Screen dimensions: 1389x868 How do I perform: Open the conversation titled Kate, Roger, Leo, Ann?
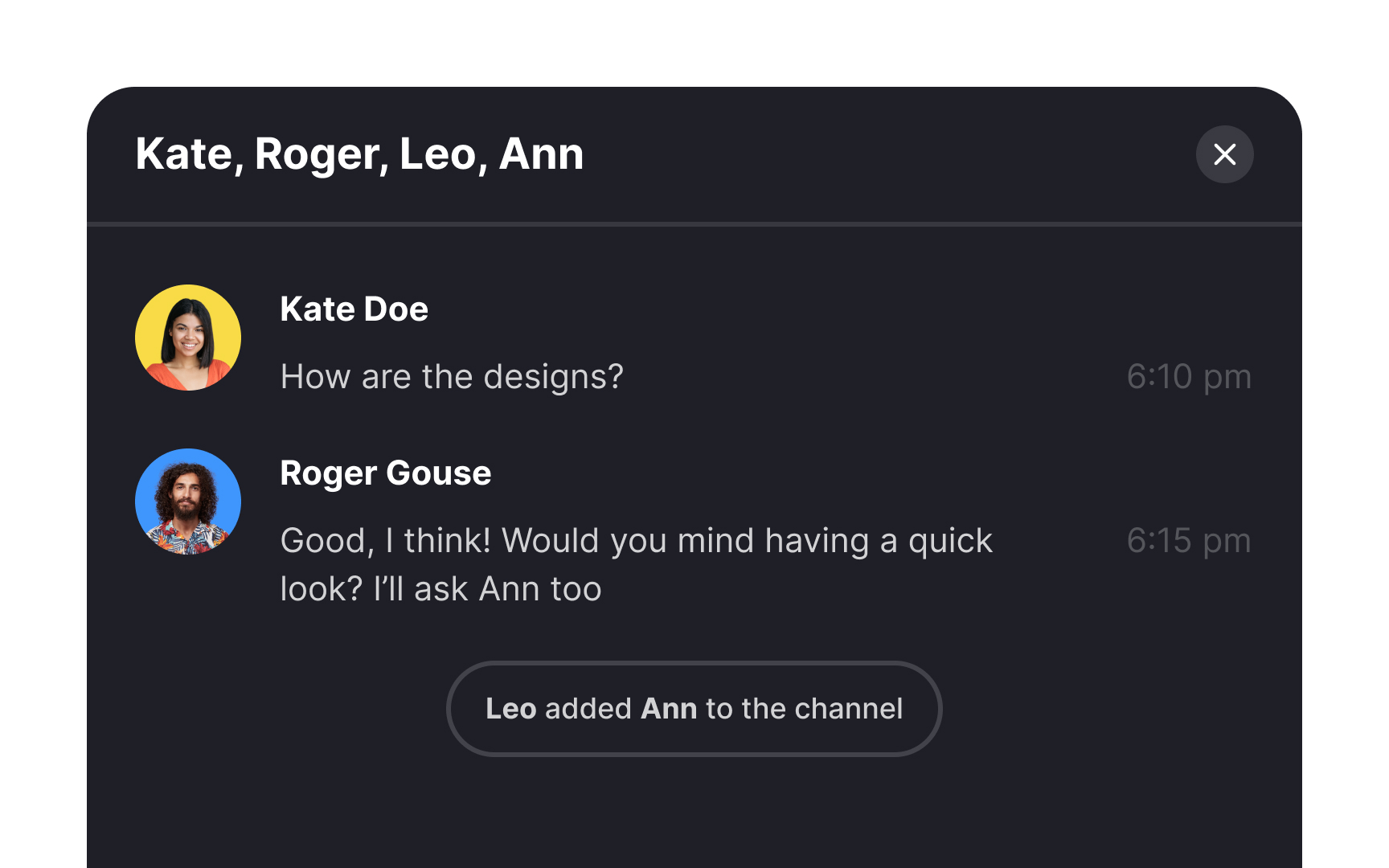tap(359, 154)
